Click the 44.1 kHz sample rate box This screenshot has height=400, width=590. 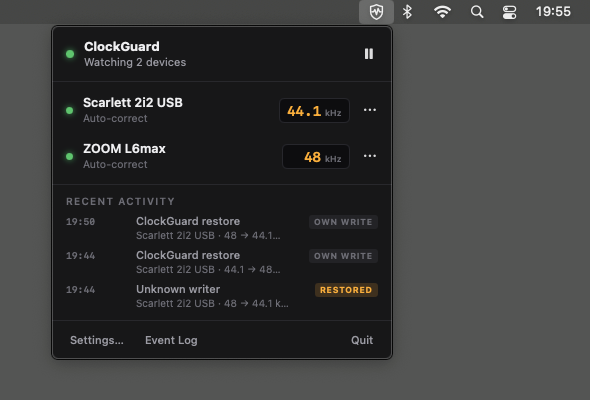pos(314,111)
